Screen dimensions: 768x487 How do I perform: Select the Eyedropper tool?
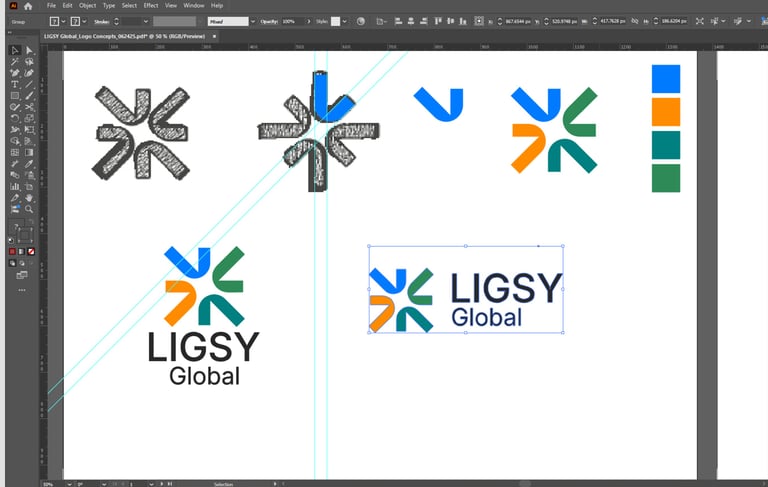[29, 164]
